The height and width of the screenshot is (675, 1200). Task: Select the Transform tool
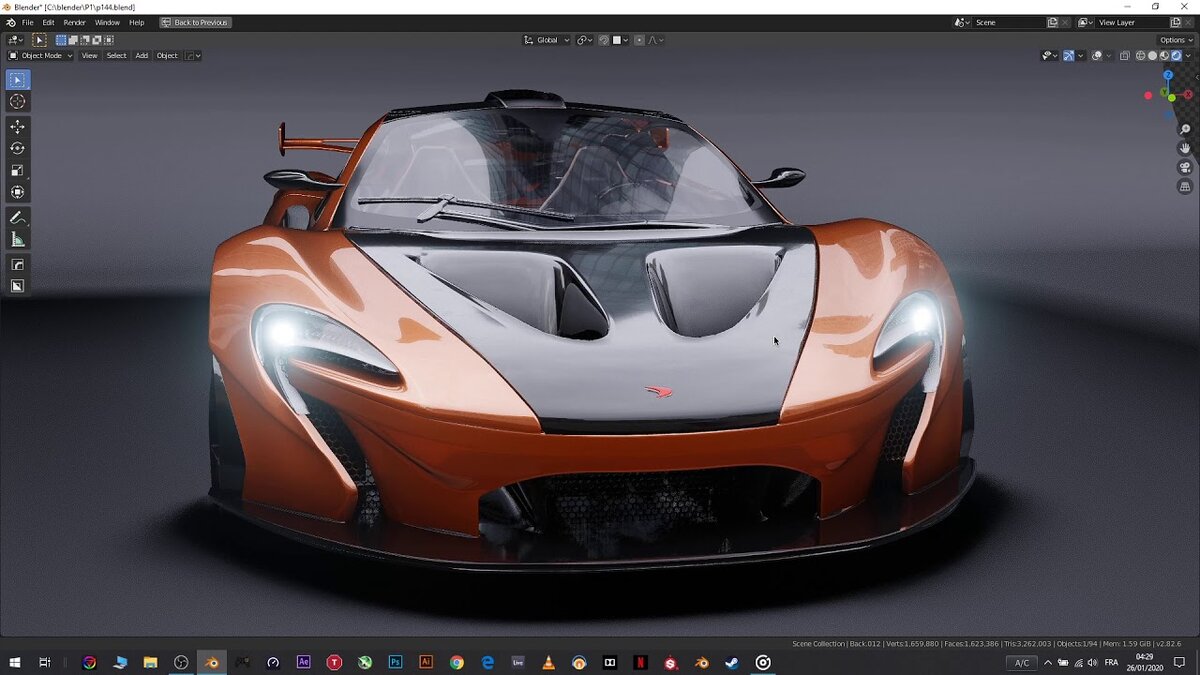point(17,192)
